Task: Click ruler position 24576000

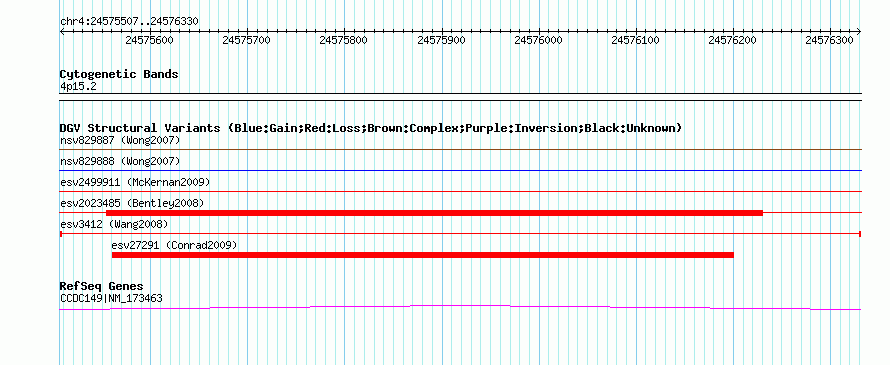Action: coord(539,40)
